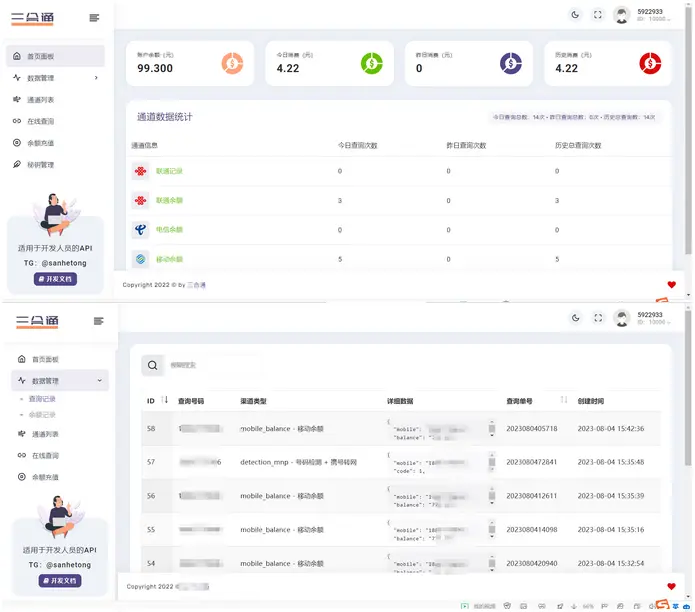The height and width of the screenshot is (612, 695).
Task: Collapse sidebar with hamburger icon in upper dashboard
Action: click(94, 18)
